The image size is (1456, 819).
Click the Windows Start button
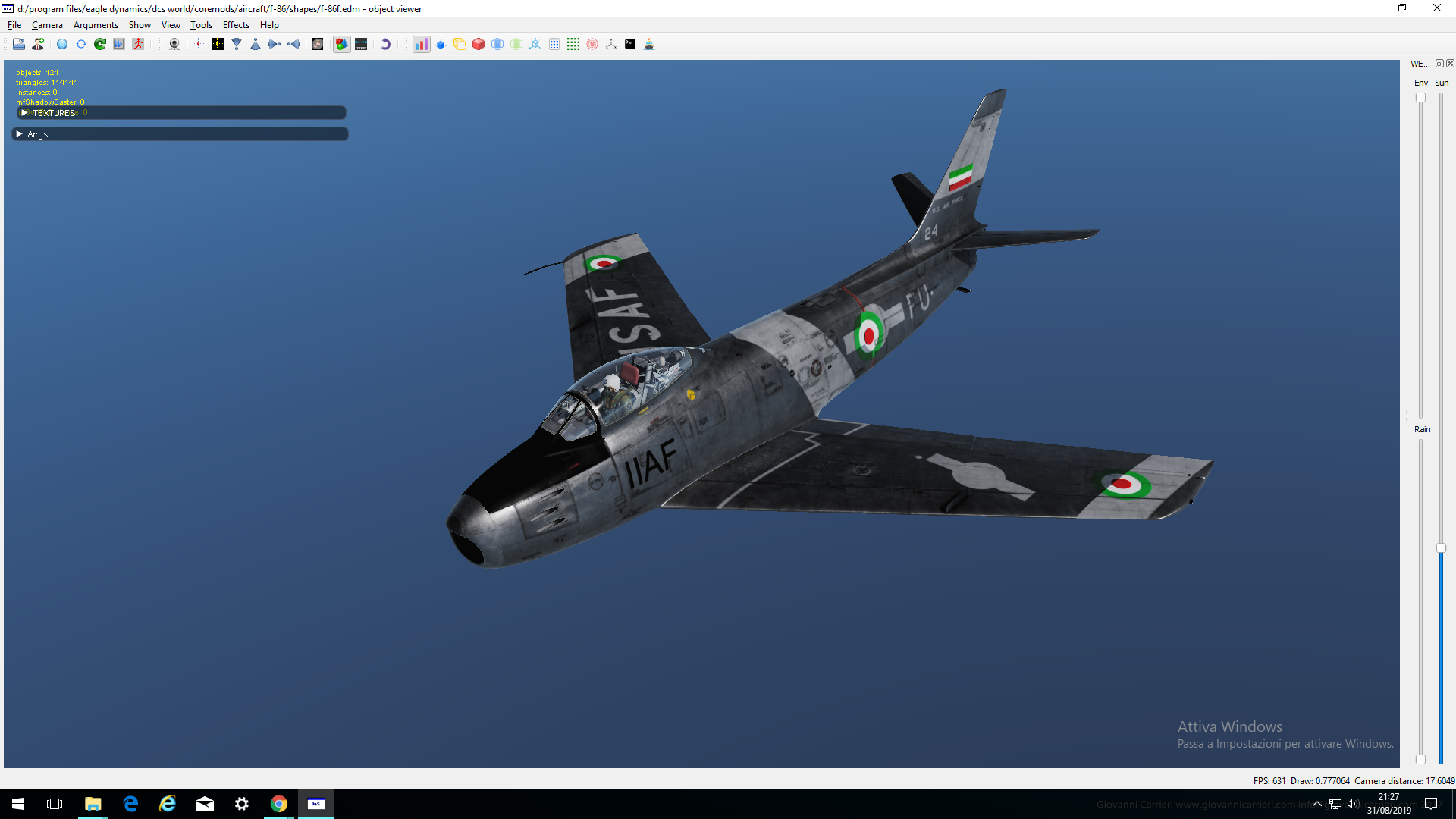pyautogui.click(x=18, y=804)
